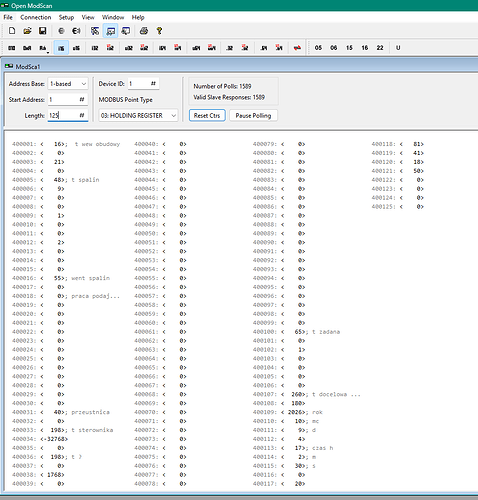
Task: Select the swapped u64 format with red mark
Action: (x=212, y=48)
